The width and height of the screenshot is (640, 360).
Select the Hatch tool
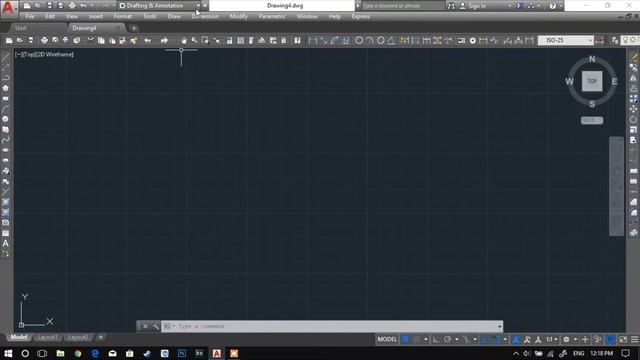5,202
